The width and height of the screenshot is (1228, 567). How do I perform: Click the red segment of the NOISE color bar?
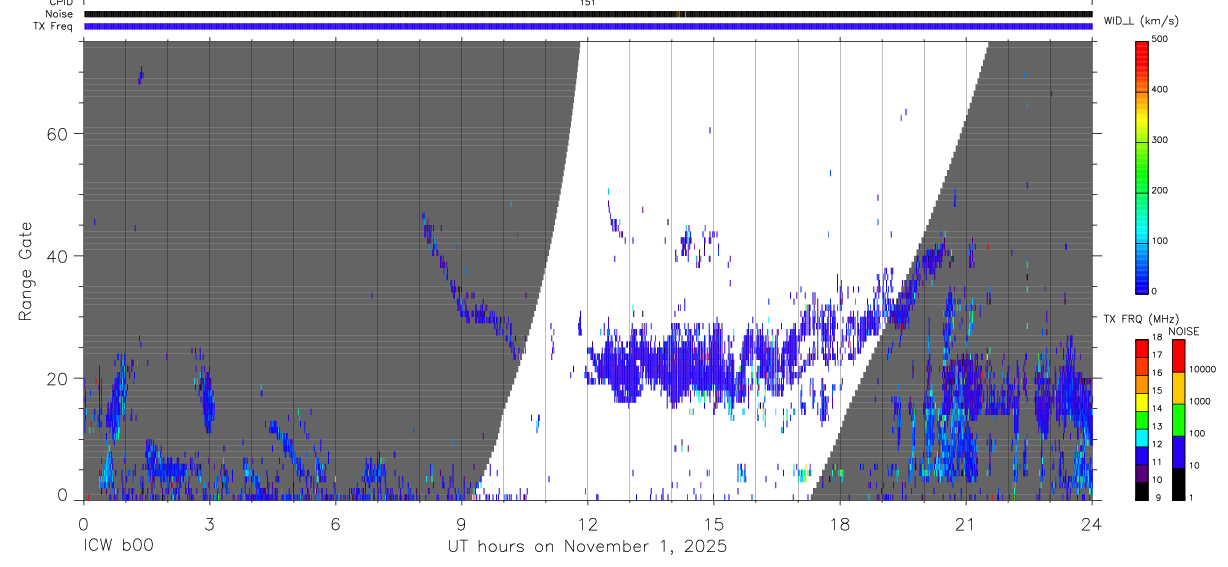tap(1178, 355)
